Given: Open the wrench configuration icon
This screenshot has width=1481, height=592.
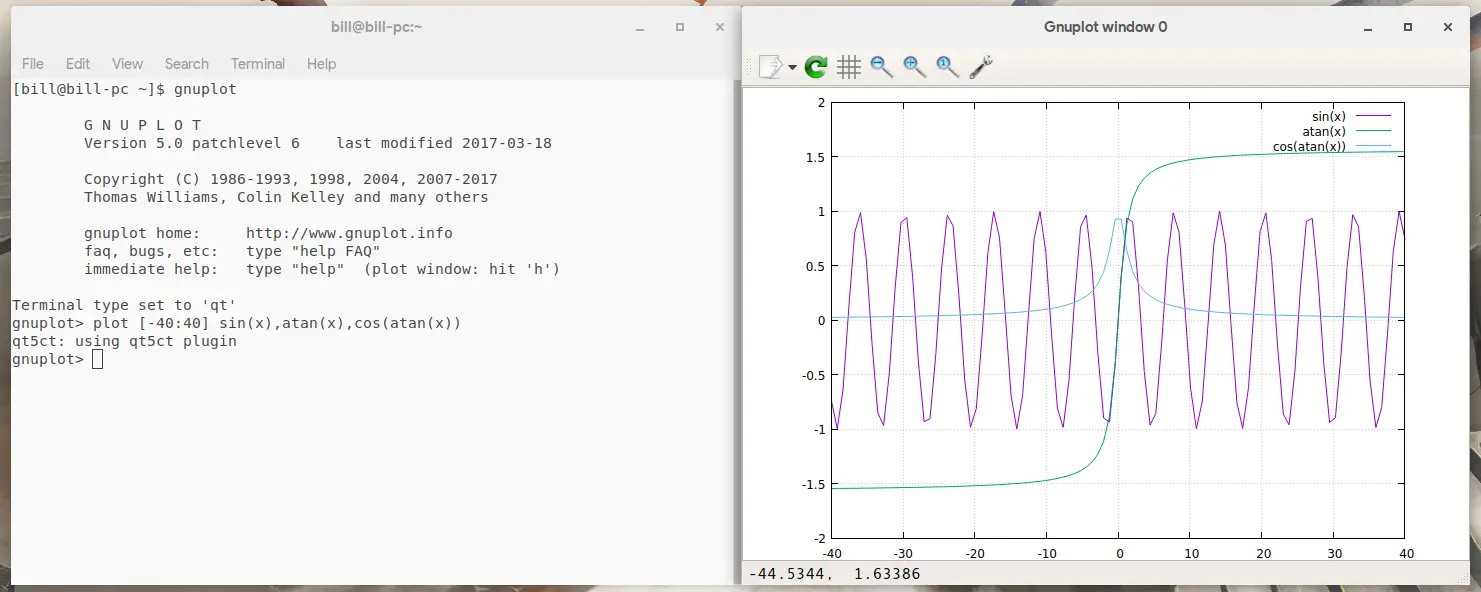Looking at the screenshot, I should (980, 67).
